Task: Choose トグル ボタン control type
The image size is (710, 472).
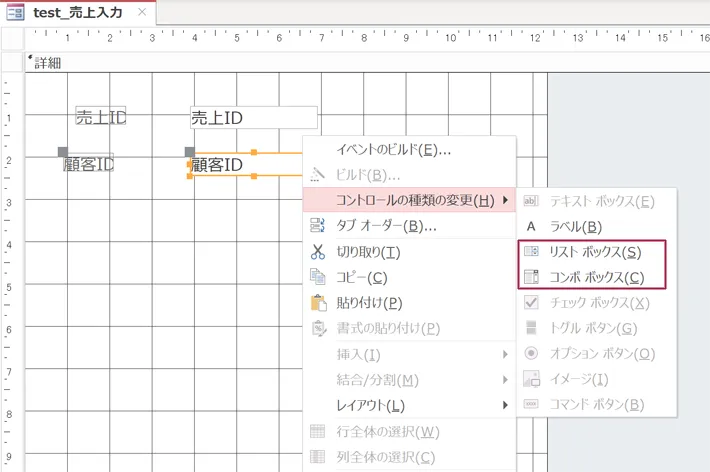Action: (x=593, y=328)
